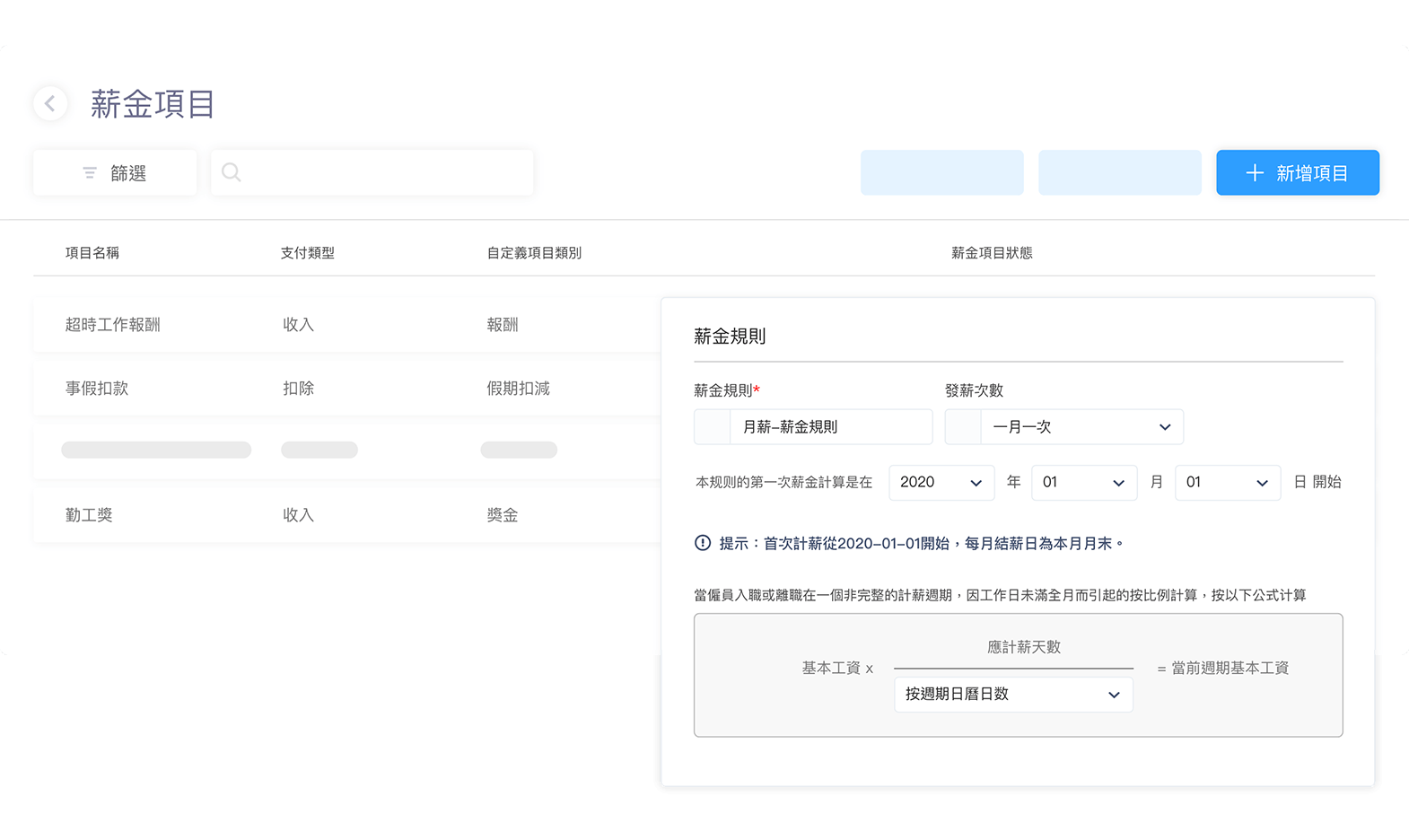
Task: Click the 收入 cell in the 勤工獎 row
Action: pyautogui.click(x=298, y=515)
